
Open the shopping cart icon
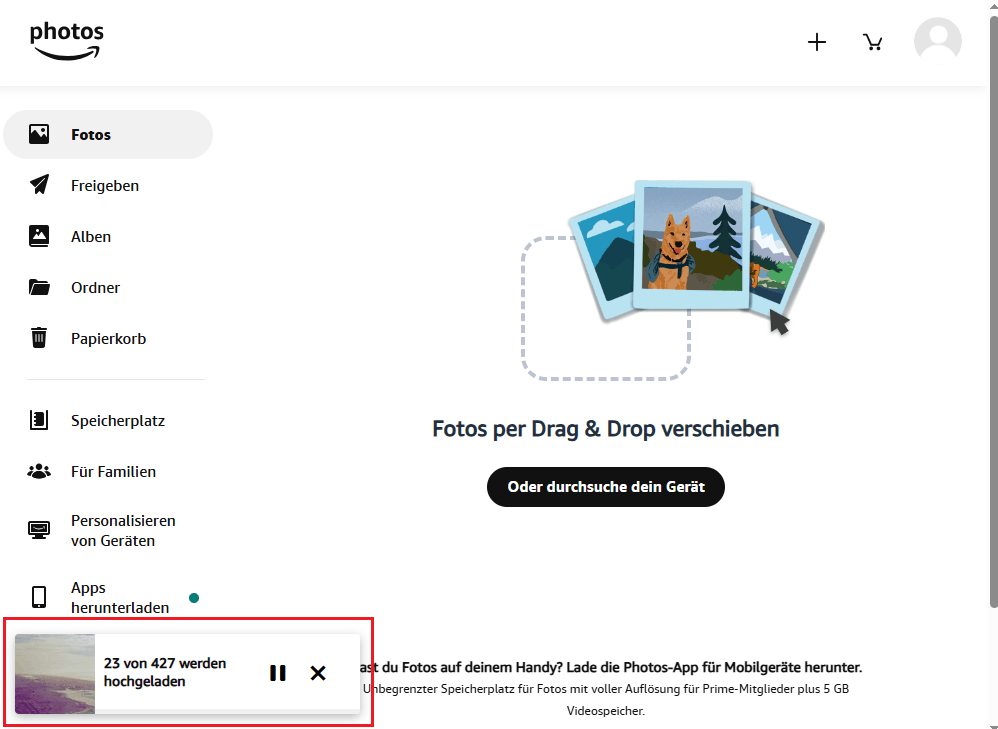click(x=873, y=43)
